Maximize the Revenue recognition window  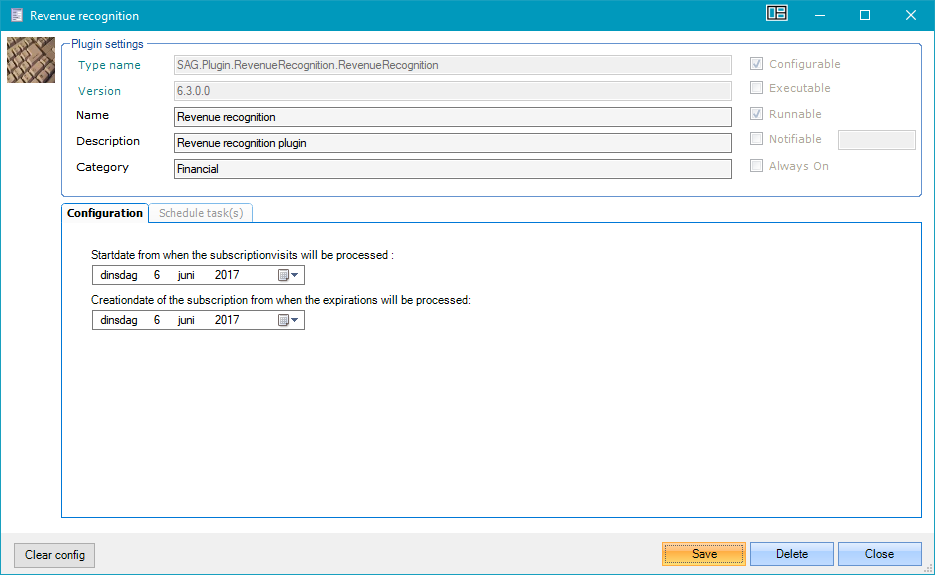(x=865, y=15)
